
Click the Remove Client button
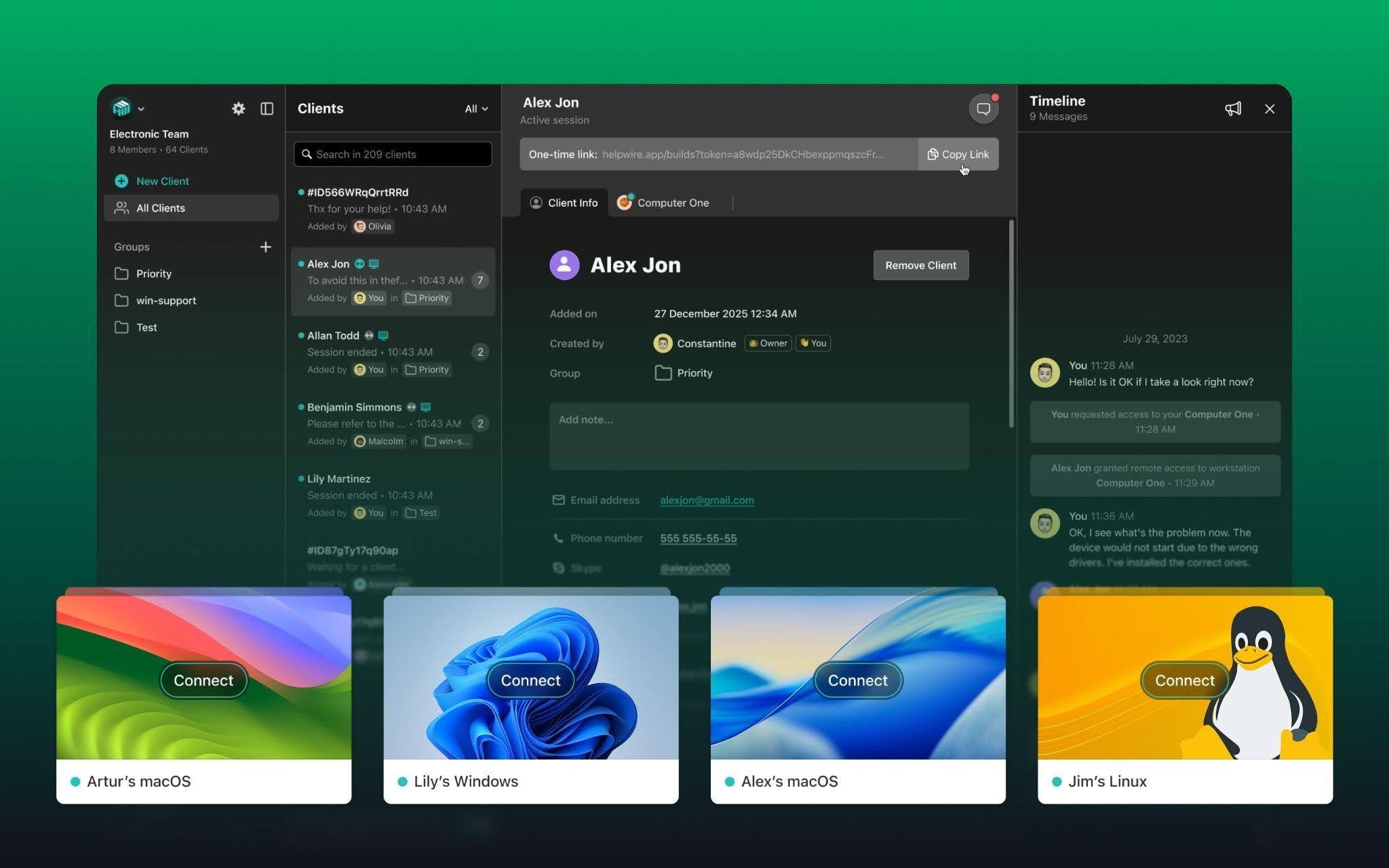point(920,265)
